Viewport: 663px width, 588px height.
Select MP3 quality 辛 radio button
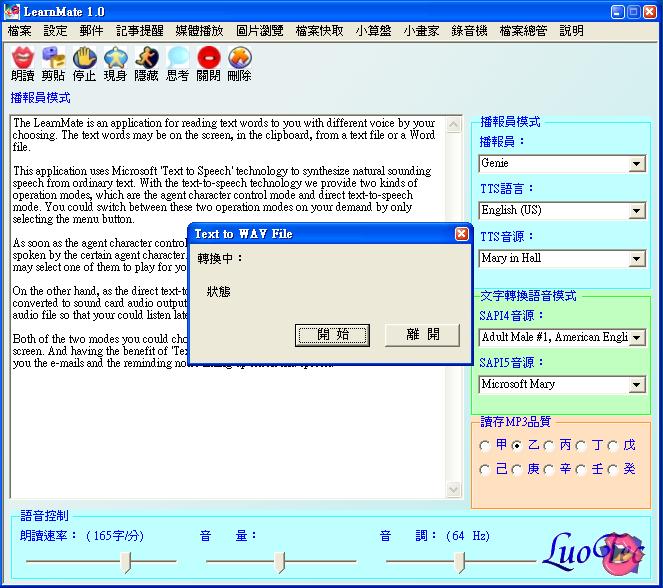pos(549,470)
